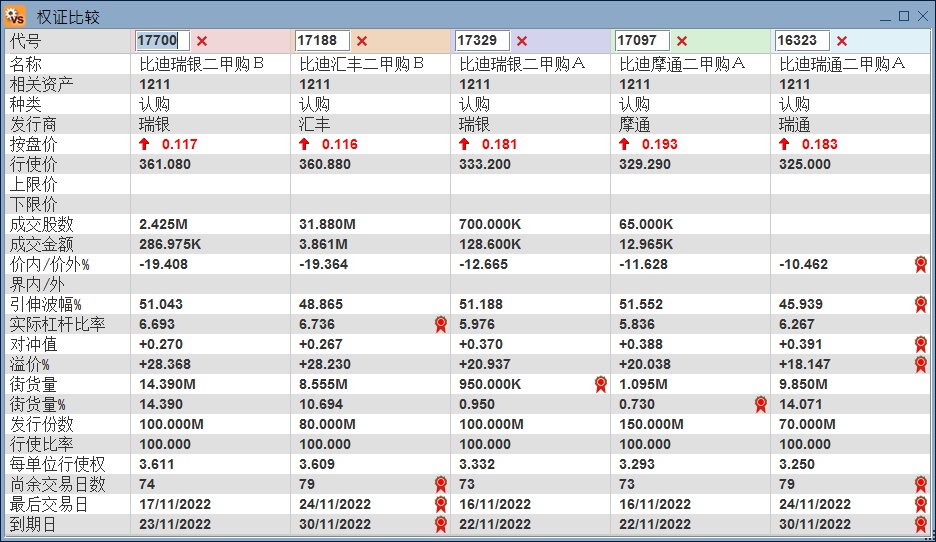Click premium value +28.368
The image size is (936, 542).
(x=165, y=364)
